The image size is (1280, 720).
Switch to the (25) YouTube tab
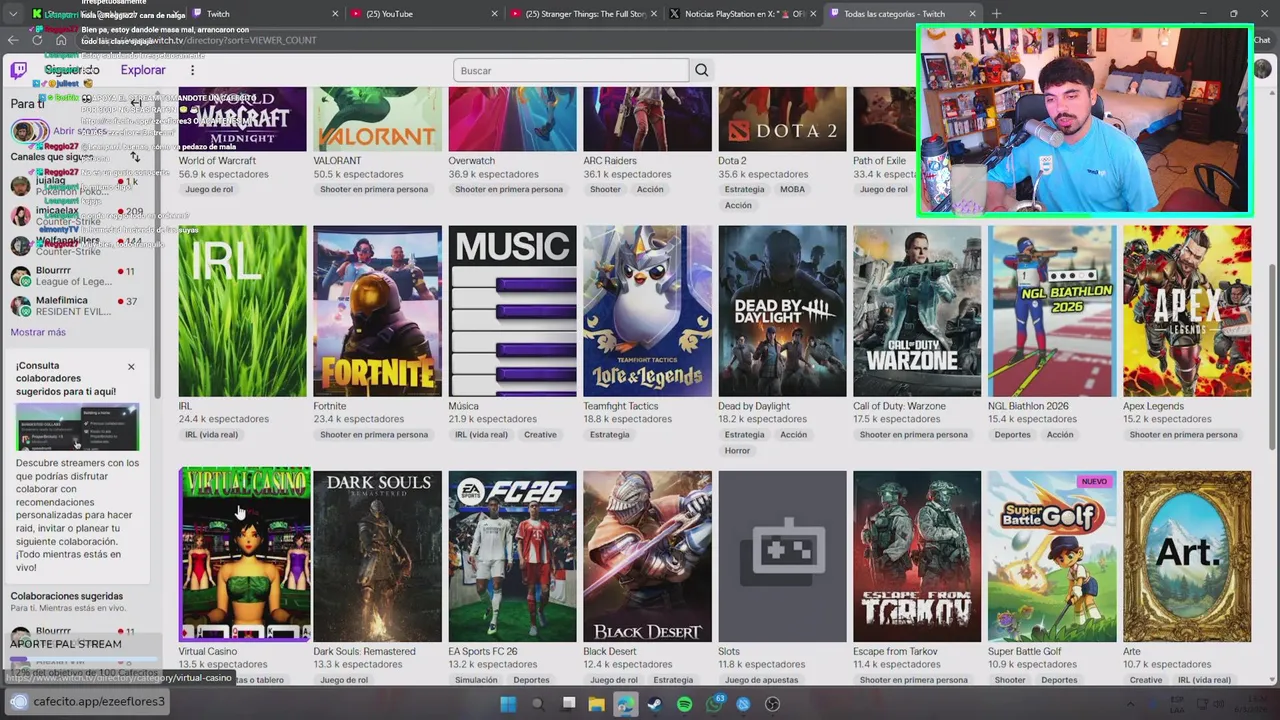pos(424,14)
